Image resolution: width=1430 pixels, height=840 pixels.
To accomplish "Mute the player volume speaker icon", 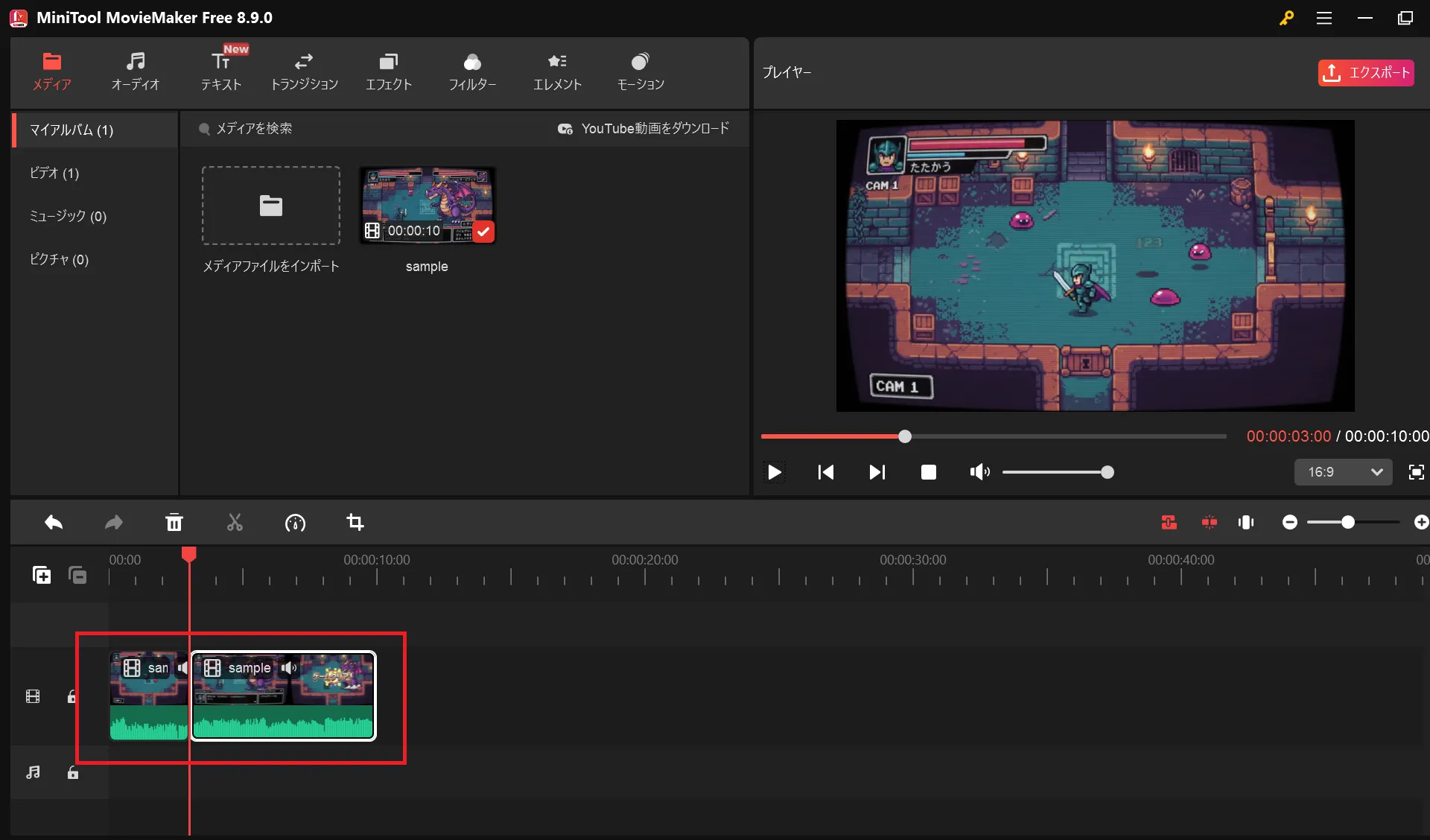I will click(x=979, y=472).
